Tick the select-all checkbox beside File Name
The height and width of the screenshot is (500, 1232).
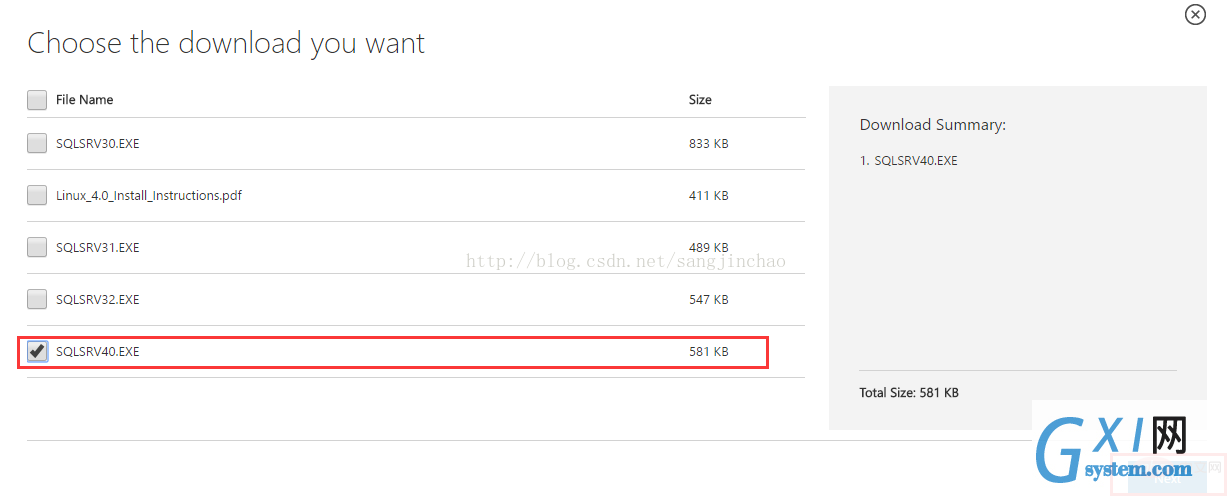point(37,100)
